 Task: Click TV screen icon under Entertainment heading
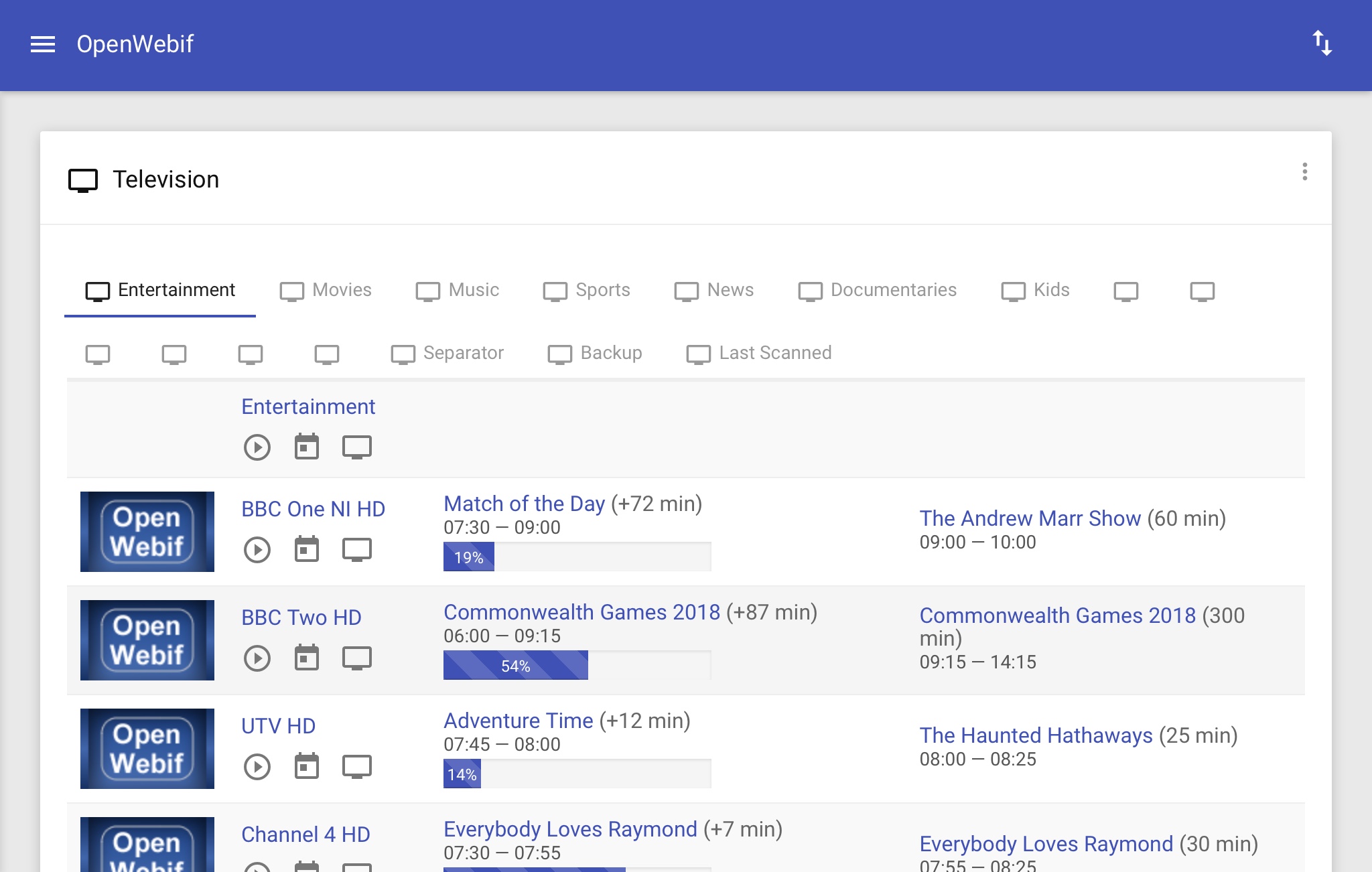[x=357, y=447]
